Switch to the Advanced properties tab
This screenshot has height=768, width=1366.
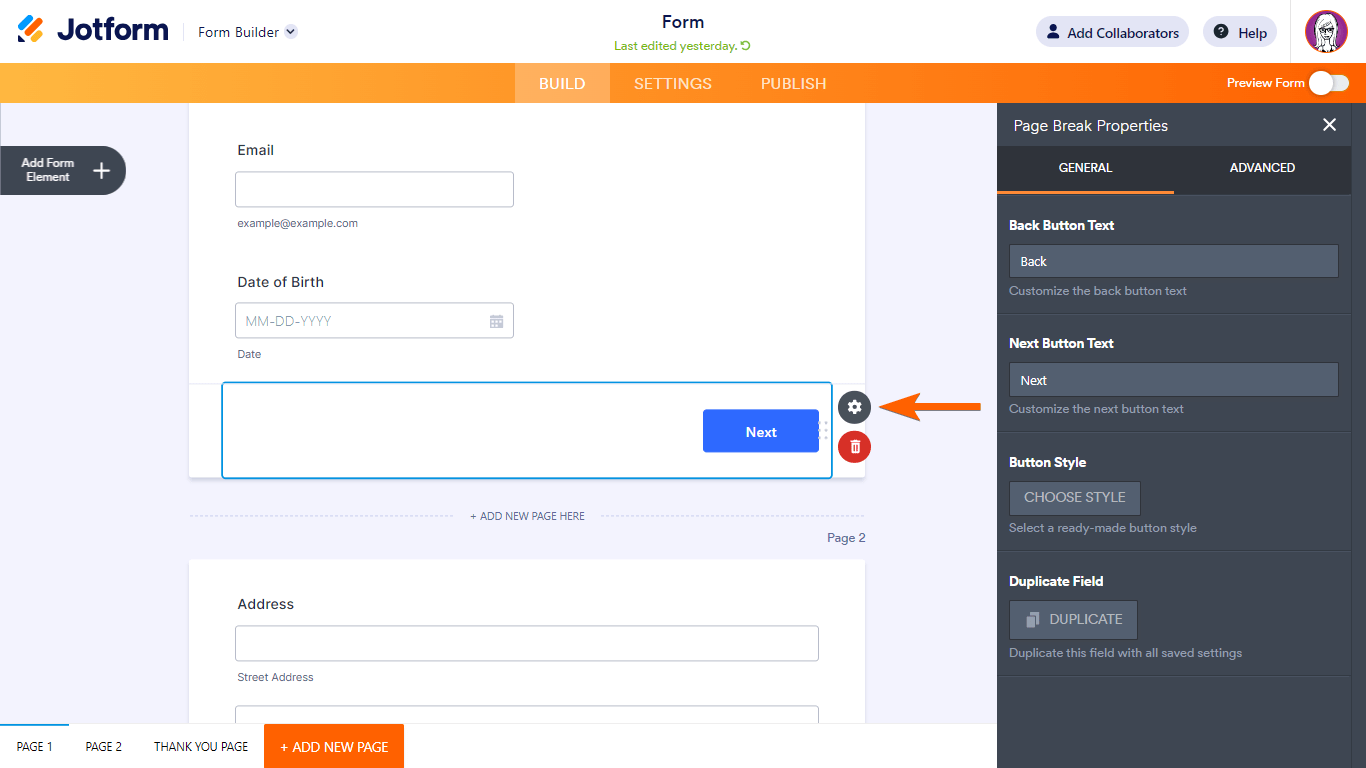(1262, 168)
